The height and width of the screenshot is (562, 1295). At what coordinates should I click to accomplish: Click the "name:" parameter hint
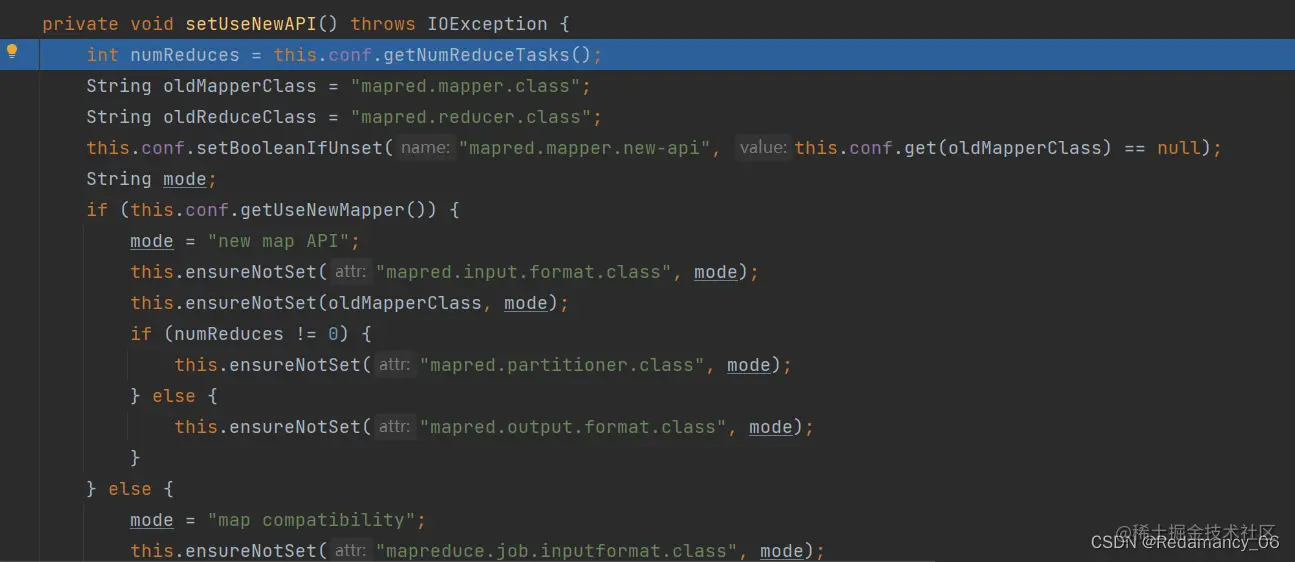pos(425,148)
